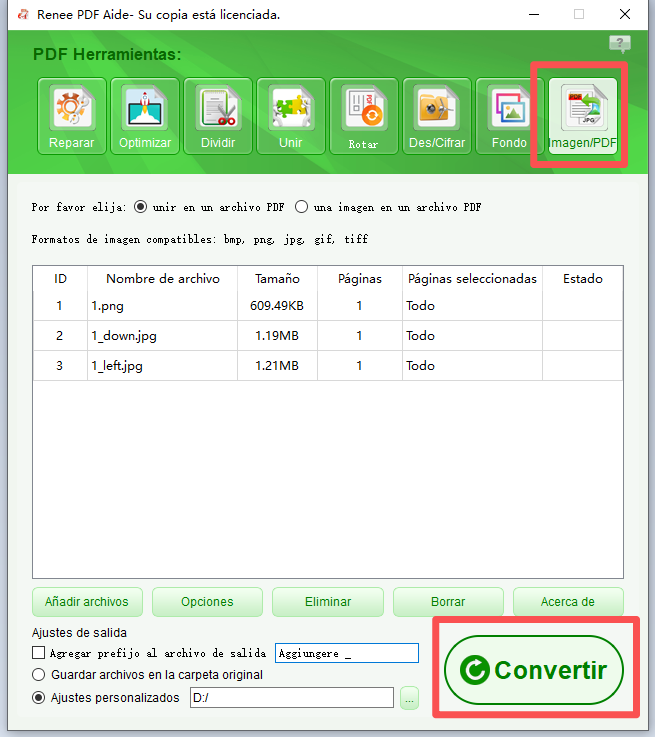Click the output prefix text field

[346, 653]
